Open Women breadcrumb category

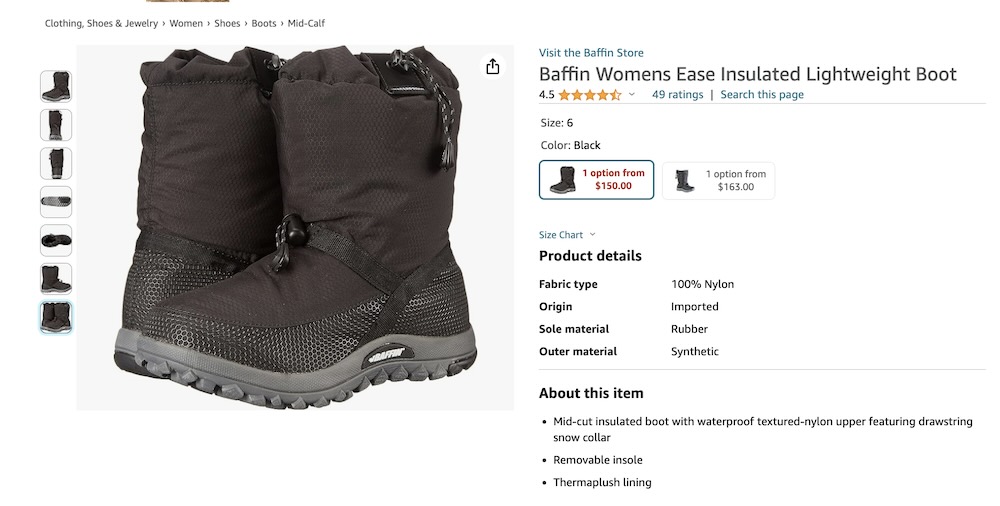coord(186,23)
